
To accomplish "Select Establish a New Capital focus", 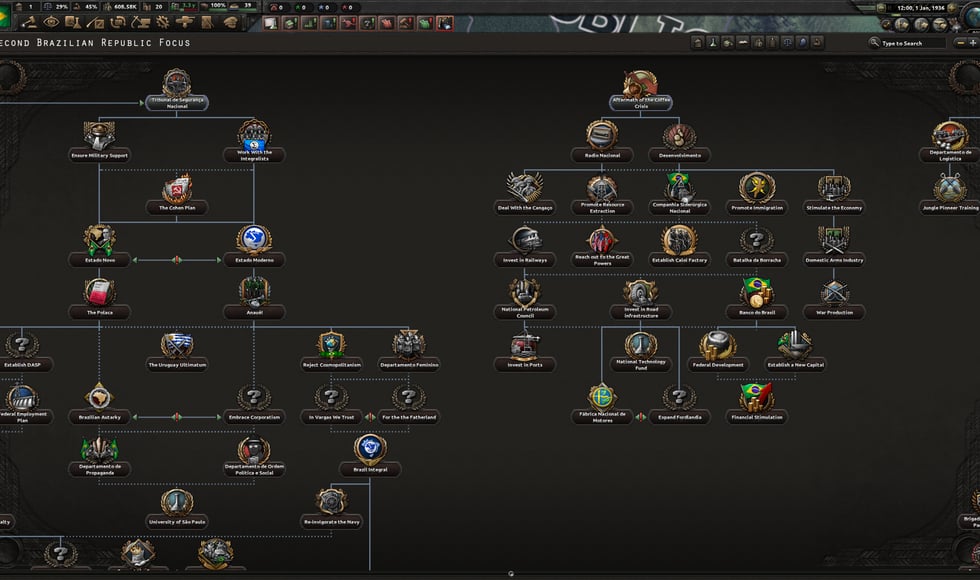I will 796,351.
